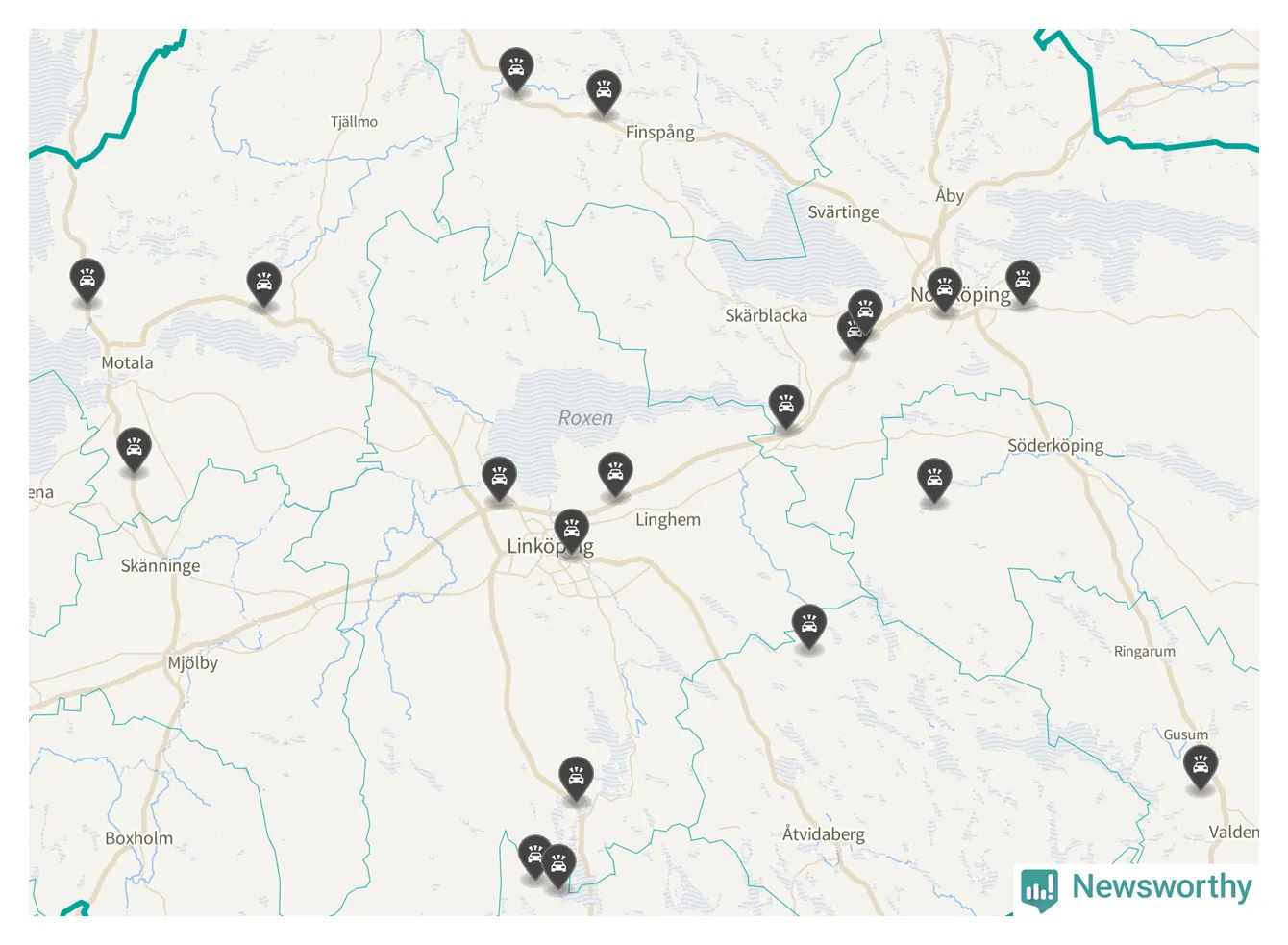The image size is (1288, 945).
Task: Select the car marker northwest of Åtvidaberg
Action: point(809,627)
